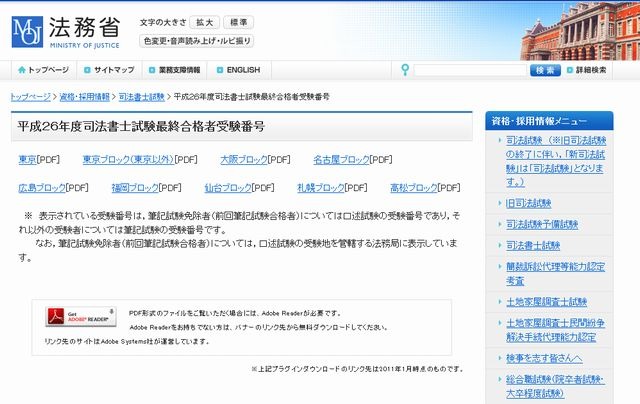Click the Get Adobe Reader banner
Image resolution: width=640 pixels, height=404 pixels.
tap(81, 317)
